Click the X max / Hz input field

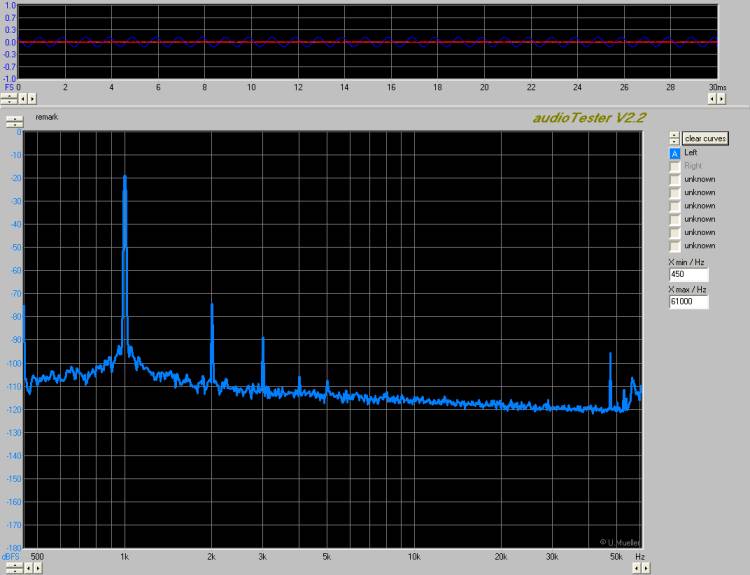click(x=688, y=301)
